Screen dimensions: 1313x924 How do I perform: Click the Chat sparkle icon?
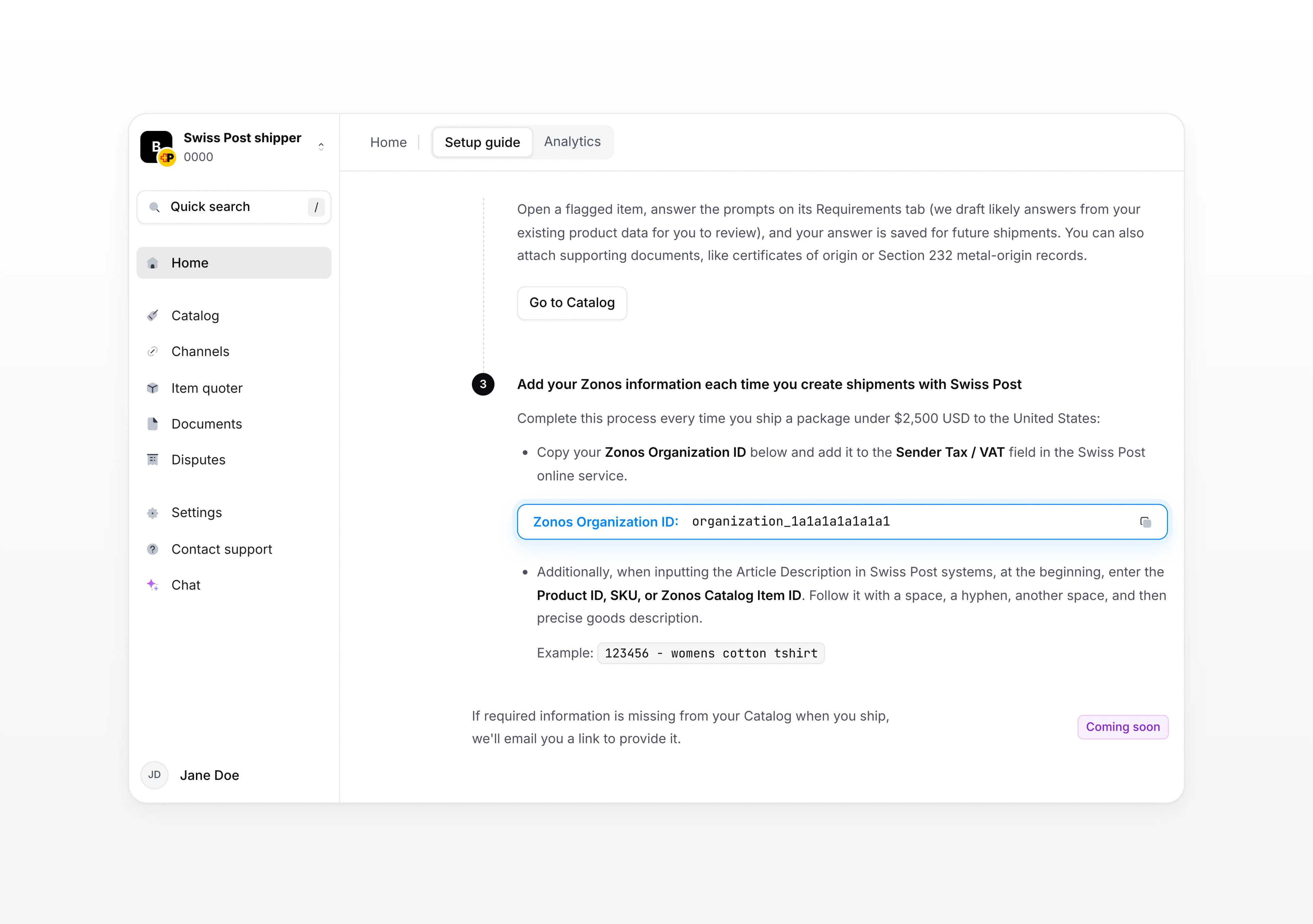153,585
